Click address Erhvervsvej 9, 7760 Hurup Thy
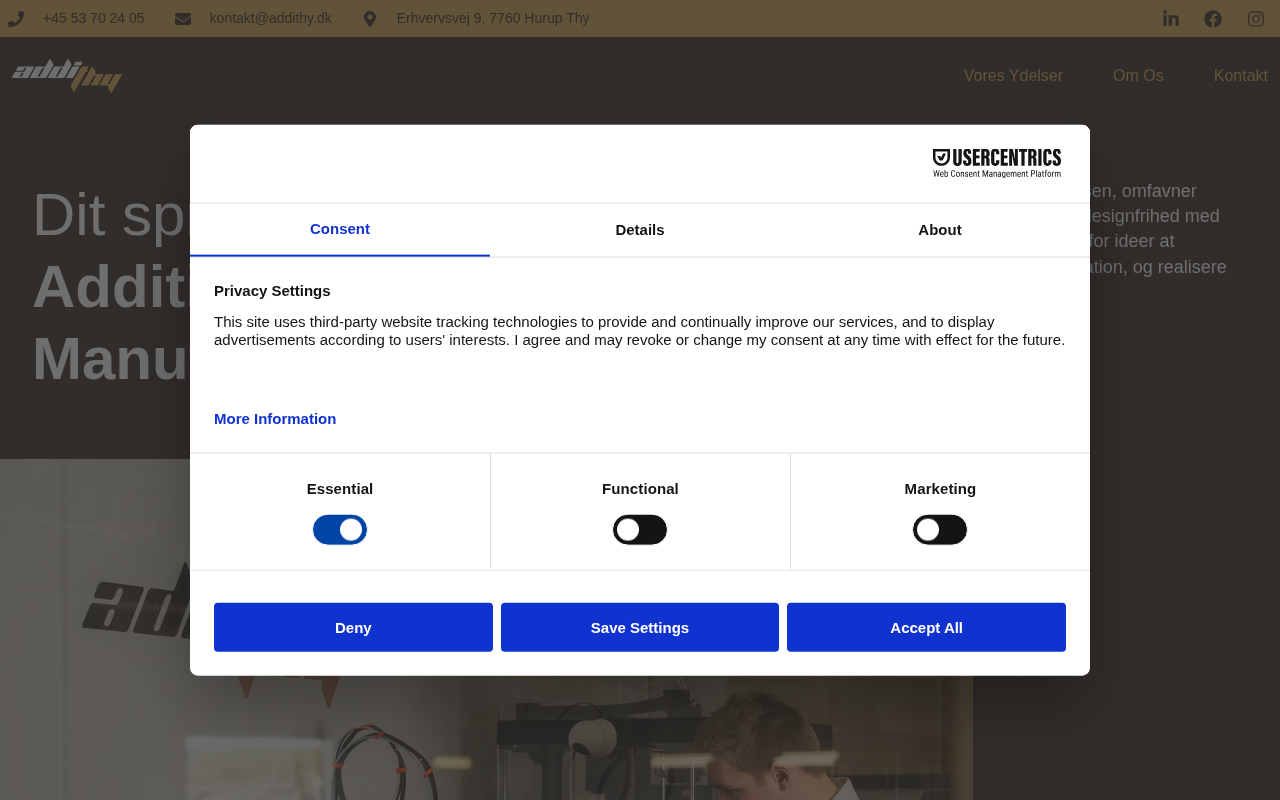This screenshot has width=1280, height=800. point(493,18)
